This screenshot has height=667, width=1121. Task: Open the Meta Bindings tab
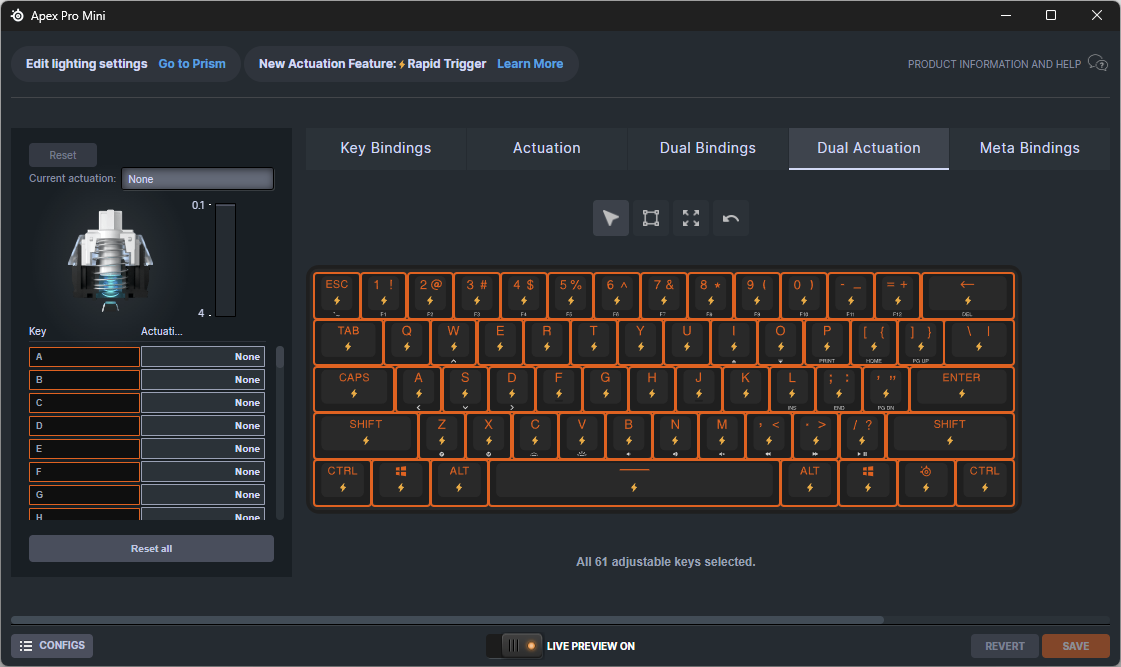1029,148
